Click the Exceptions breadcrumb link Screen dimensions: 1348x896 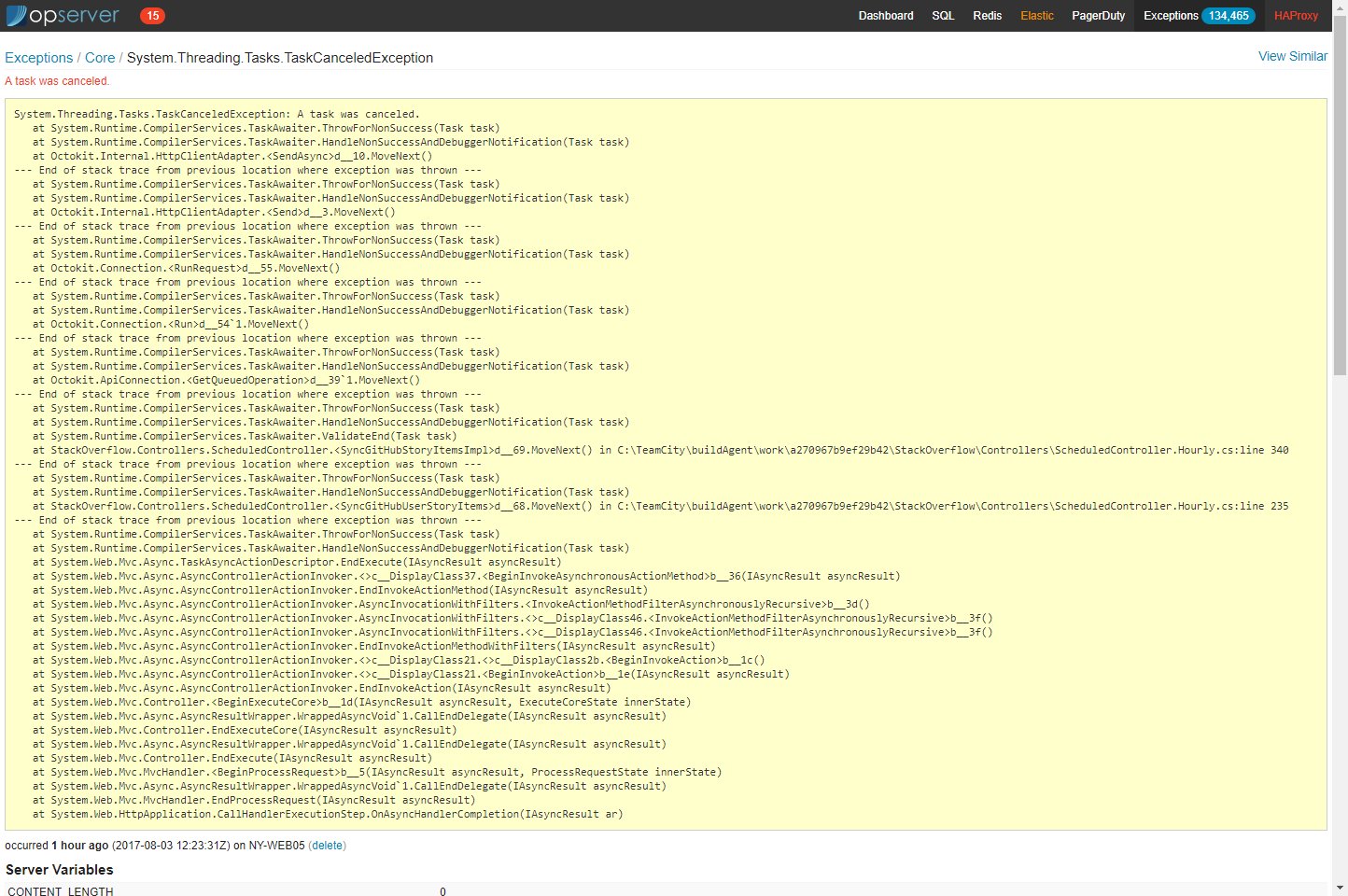(39, 58)
